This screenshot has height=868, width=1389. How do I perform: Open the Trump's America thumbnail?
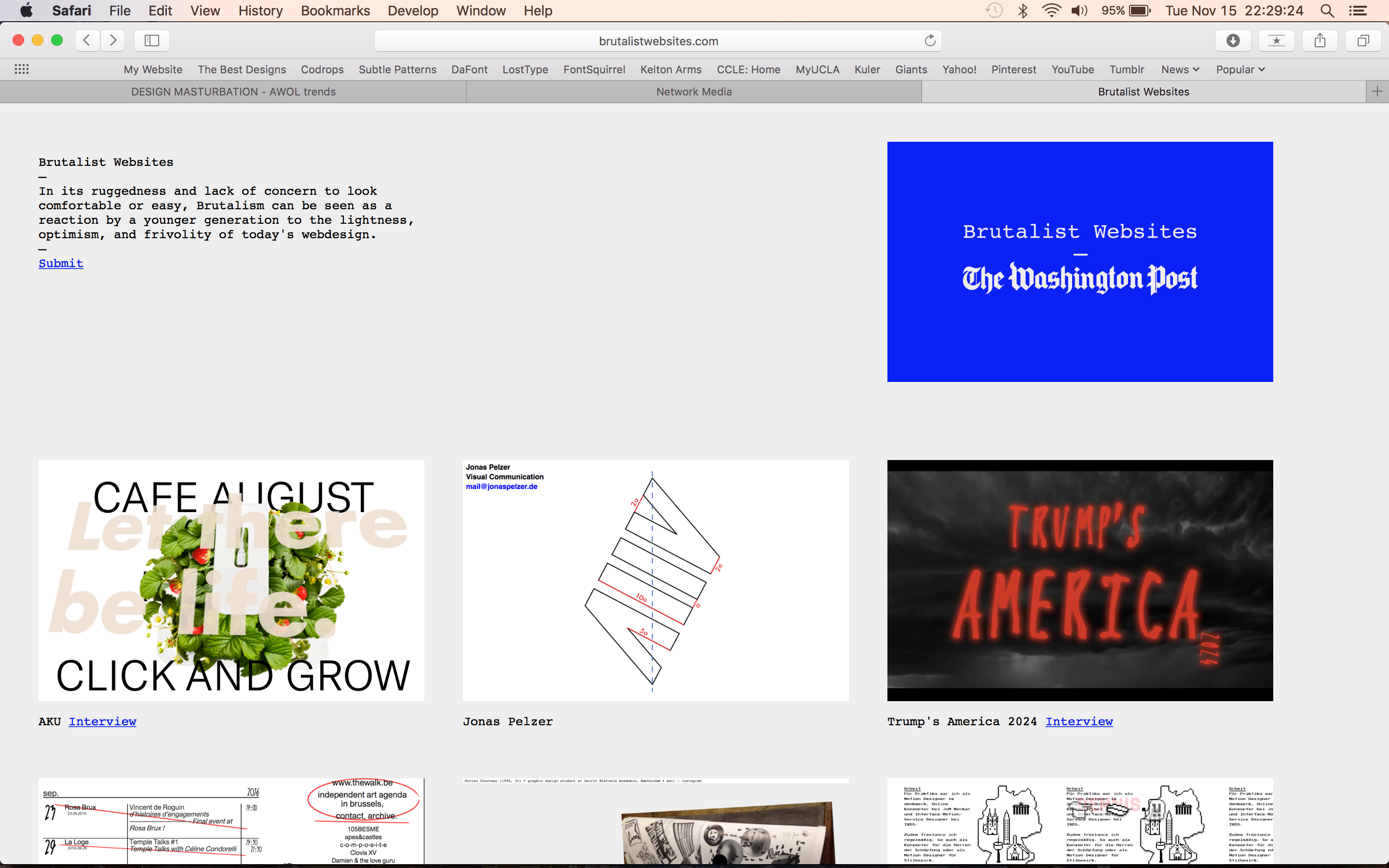pyautogui.click(x=1080, y=581)
